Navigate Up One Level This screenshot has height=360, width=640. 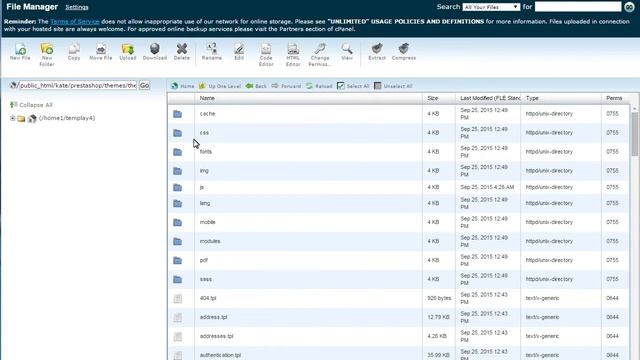pyautogui.click(x=220, y=86)
